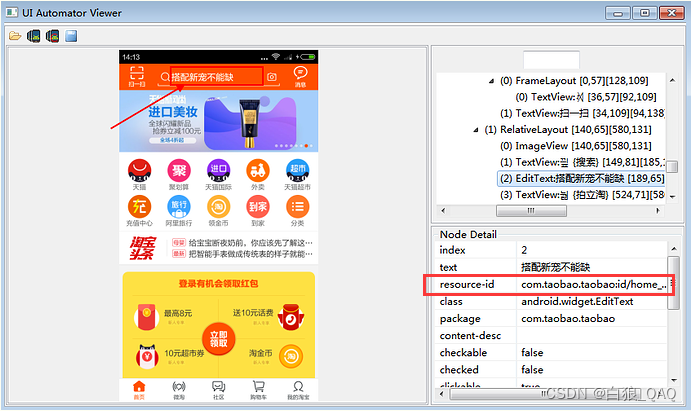Click the Save toolbar icon
Viewport: 691px width, 411px height.
[71, 36]
